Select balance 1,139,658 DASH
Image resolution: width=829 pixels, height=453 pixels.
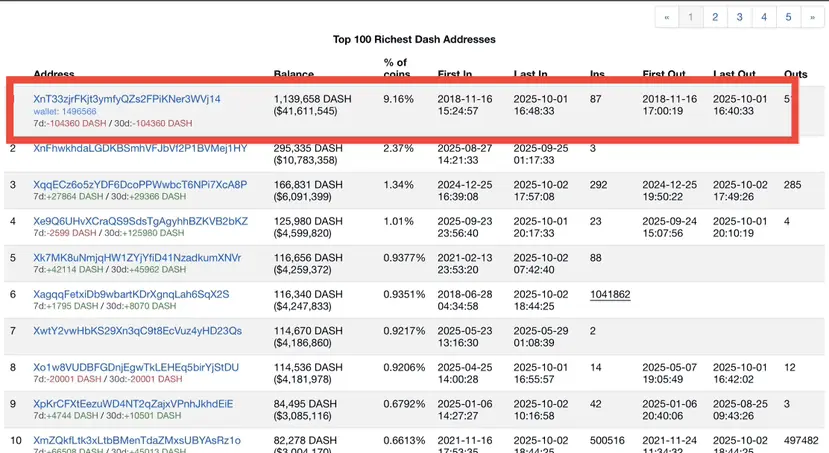312,99
